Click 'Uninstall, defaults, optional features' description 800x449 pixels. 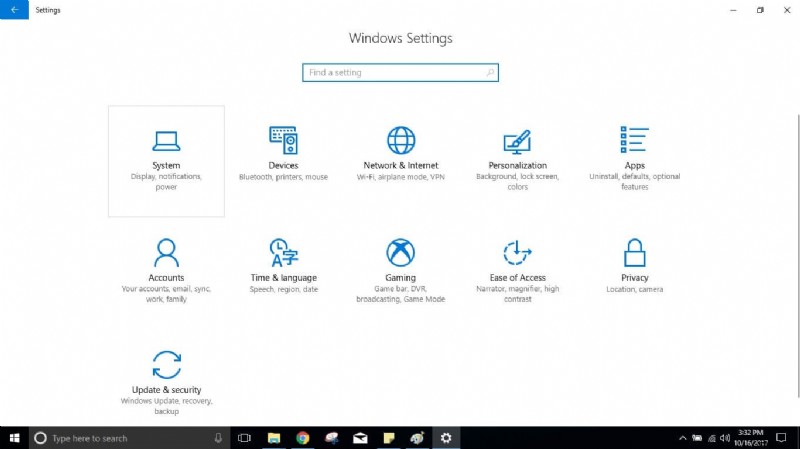pyautogui.click(x=635, y=182)
